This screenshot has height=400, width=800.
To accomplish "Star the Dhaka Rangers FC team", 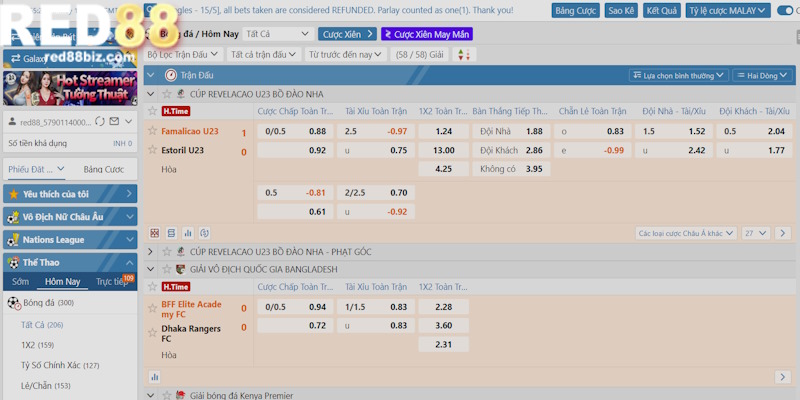I will [152, 333].
